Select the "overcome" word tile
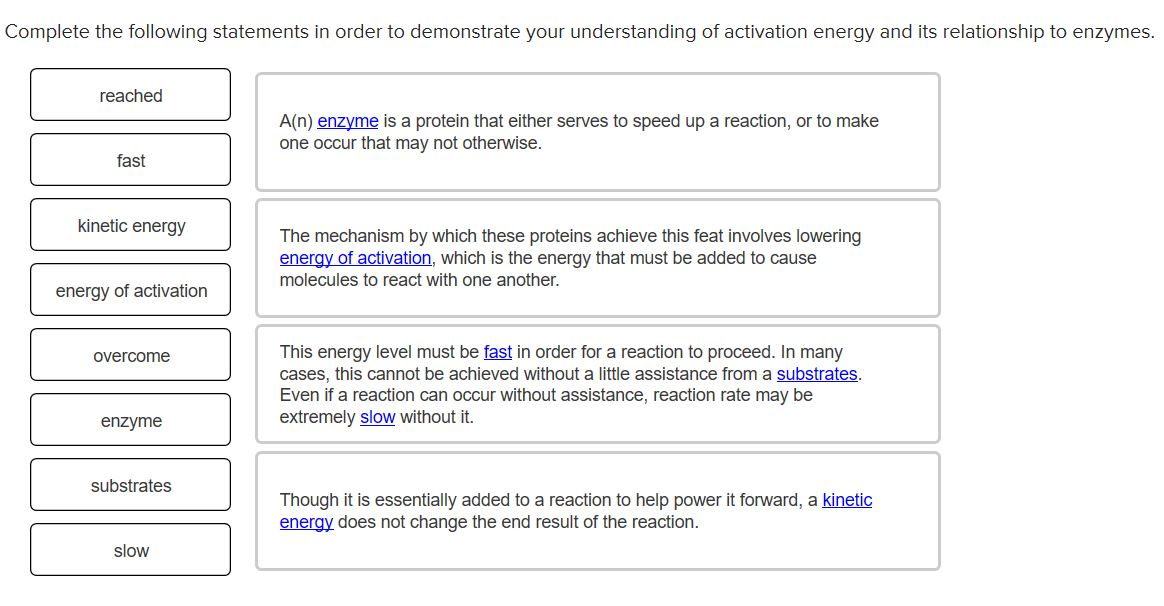 point(130,354)
